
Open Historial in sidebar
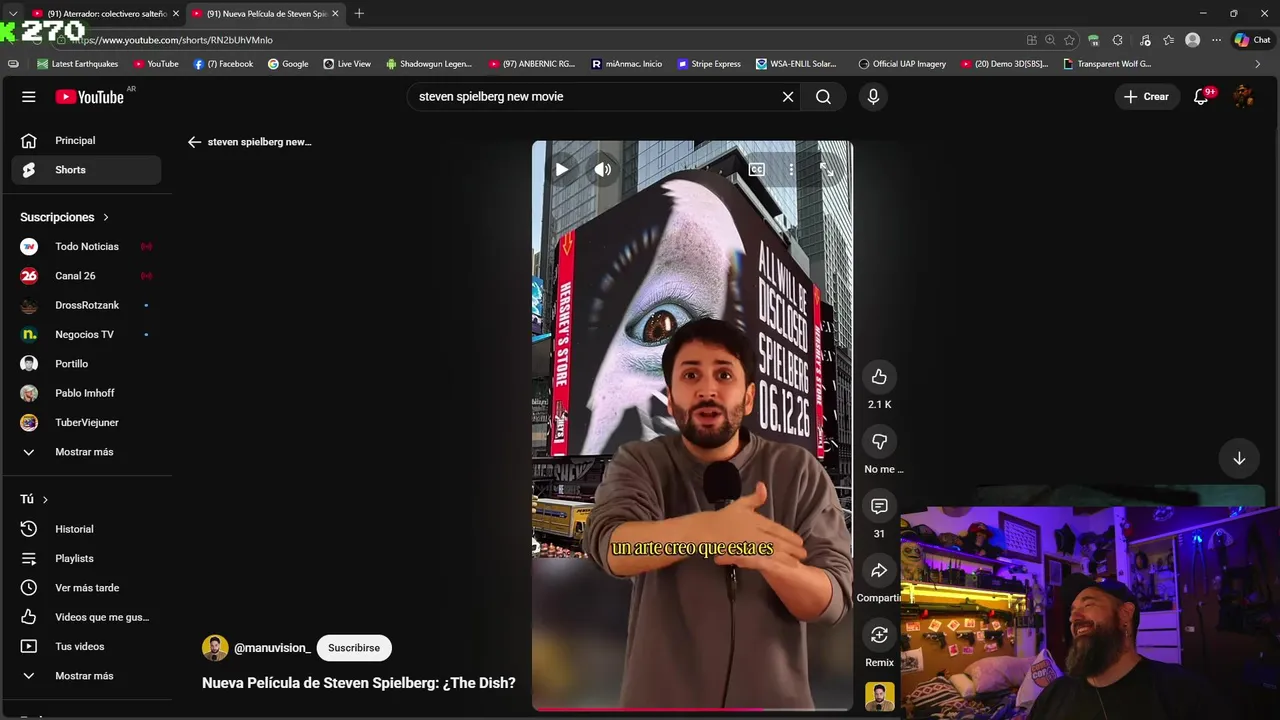(x=86, y=529)
